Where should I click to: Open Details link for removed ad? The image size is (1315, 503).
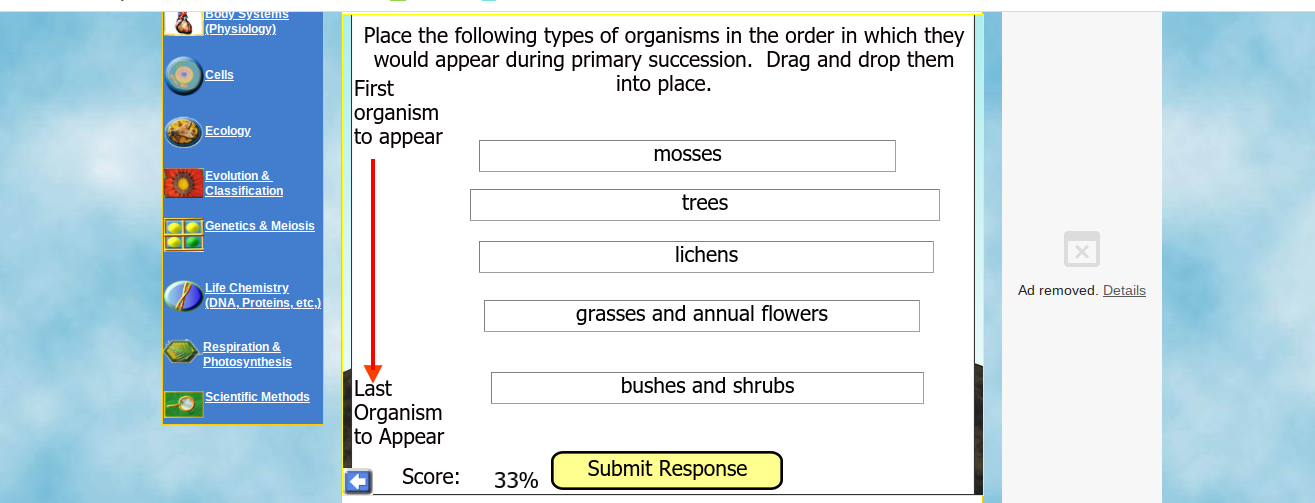(1124, 291)
